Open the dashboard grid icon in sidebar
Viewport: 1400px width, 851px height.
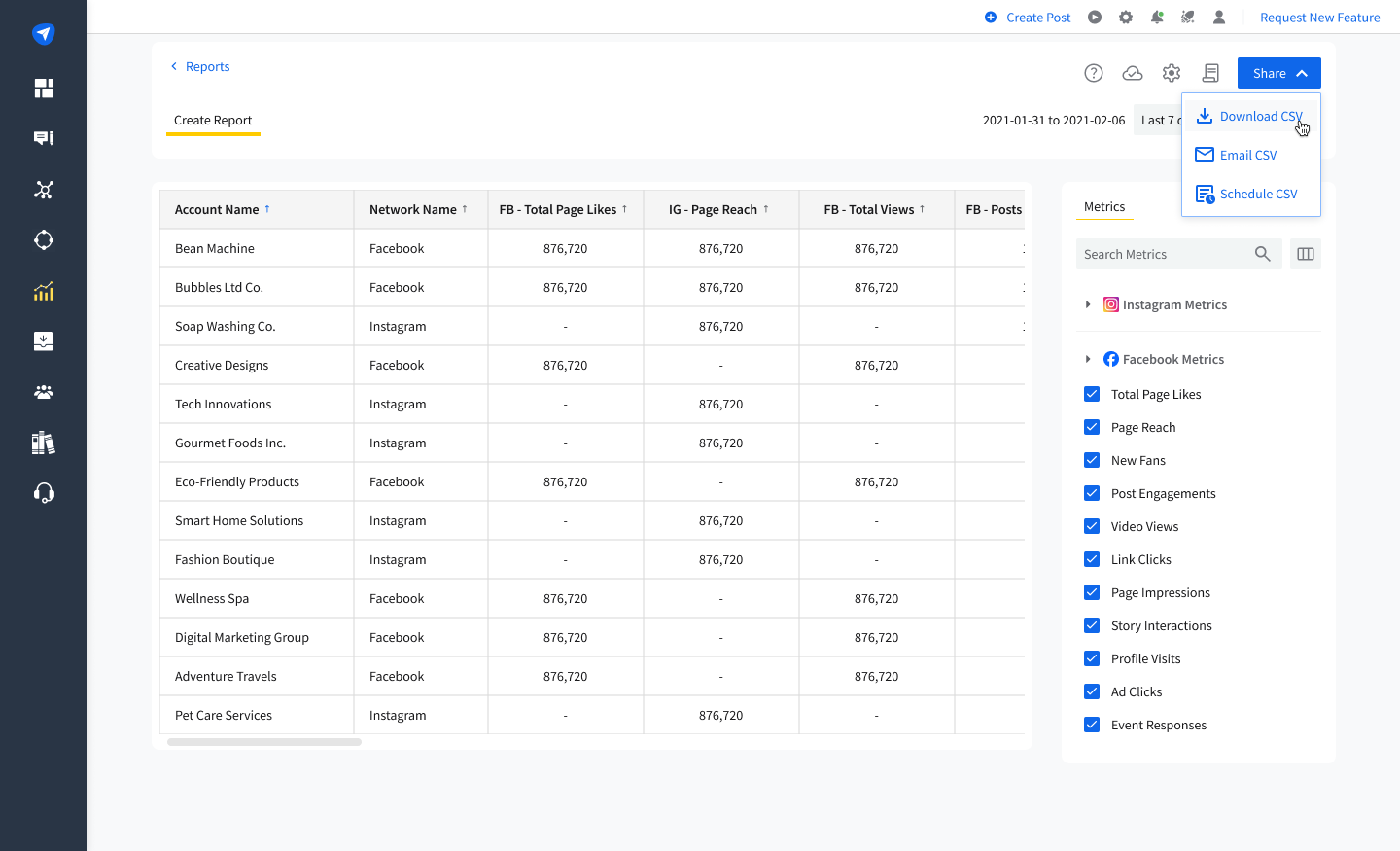point(44,89)
